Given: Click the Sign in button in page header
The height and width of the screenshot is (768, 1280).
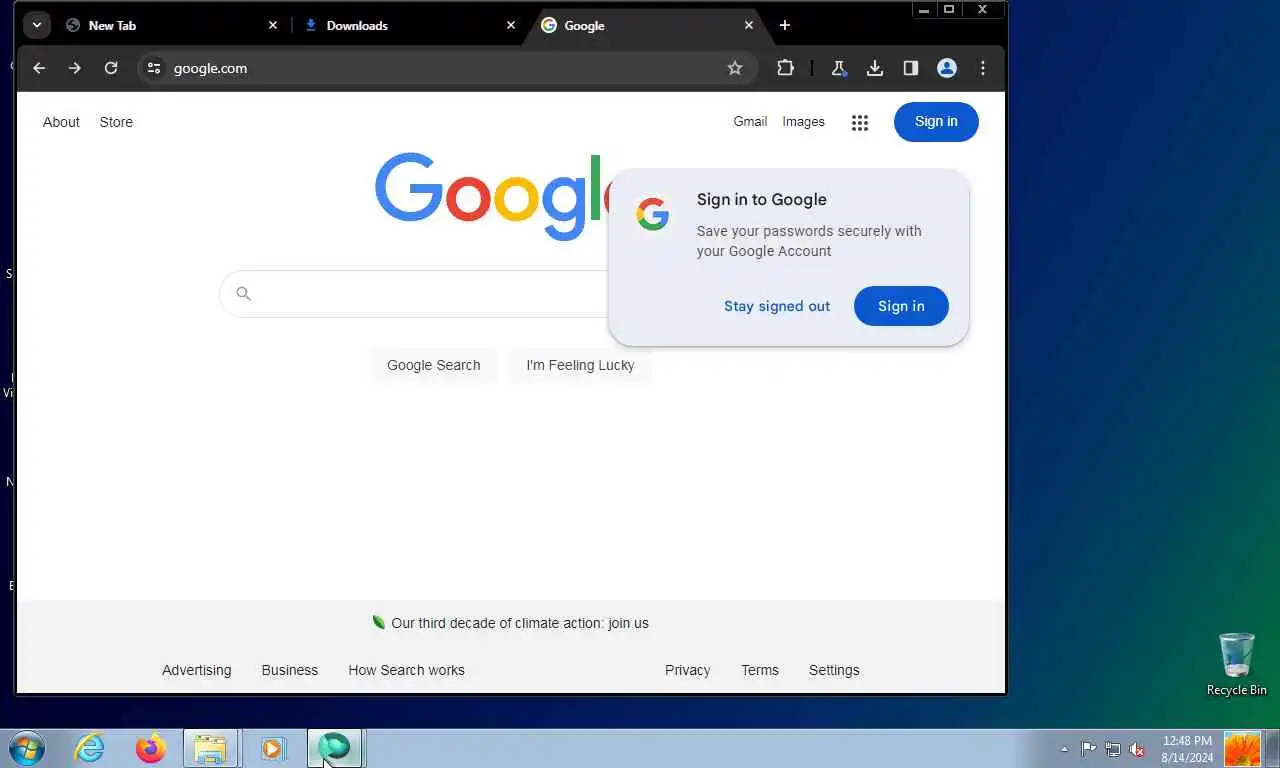Looking at the screenshot, I should pyautogui.click(x=936, y=121).
